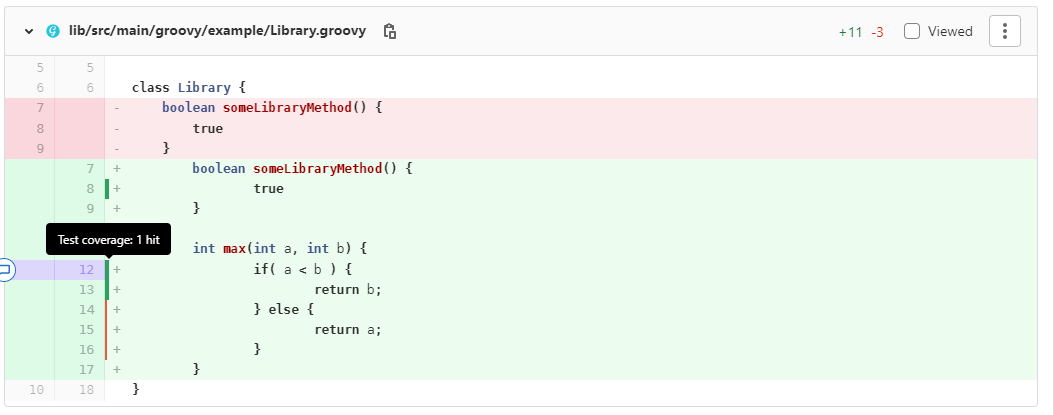The image size is (1054, 415).
Task: Click the -3 deletions count
Action: [x=877, y=32]
